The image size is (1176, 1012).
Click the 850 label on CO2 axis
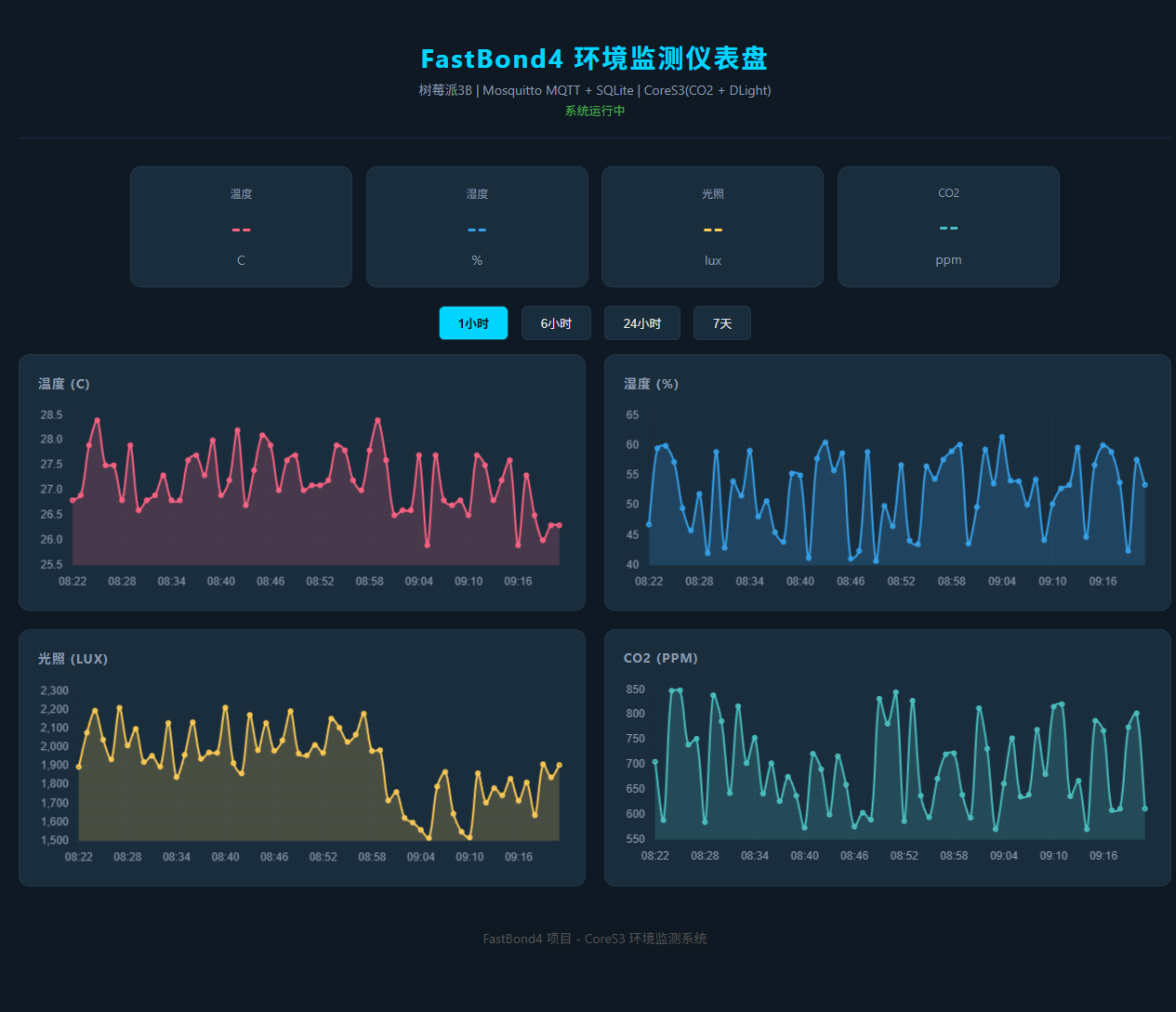pos(635,690)
